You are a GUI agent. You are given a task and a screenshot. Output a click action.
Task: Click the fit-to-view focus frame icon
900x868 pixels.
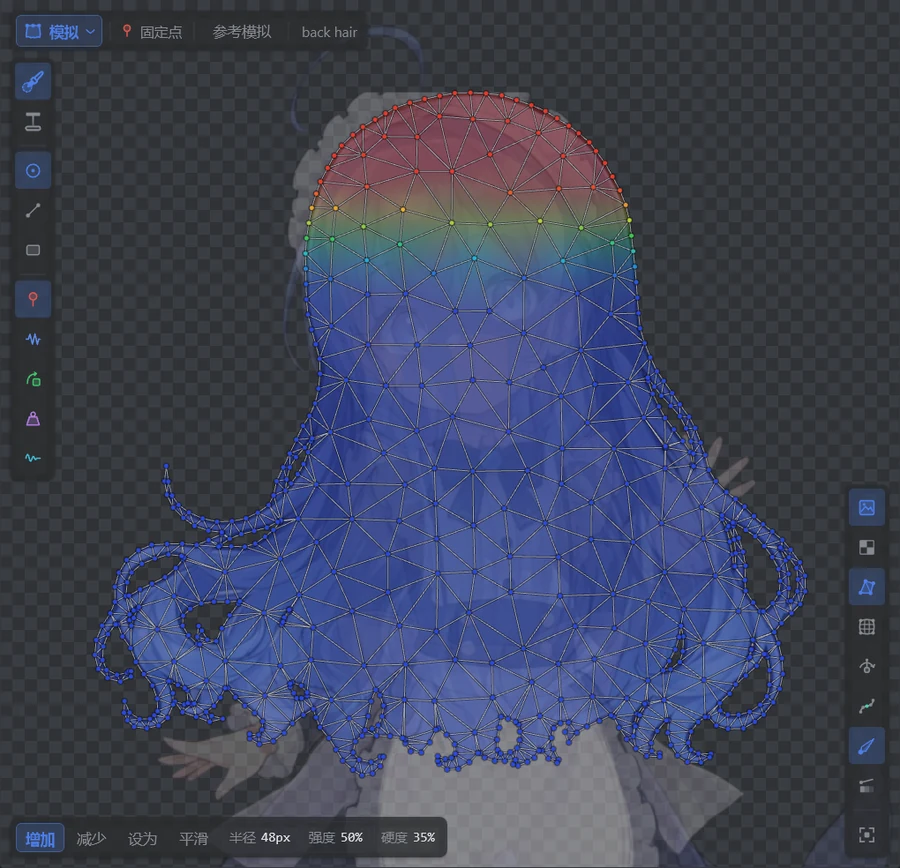(867, 835)
